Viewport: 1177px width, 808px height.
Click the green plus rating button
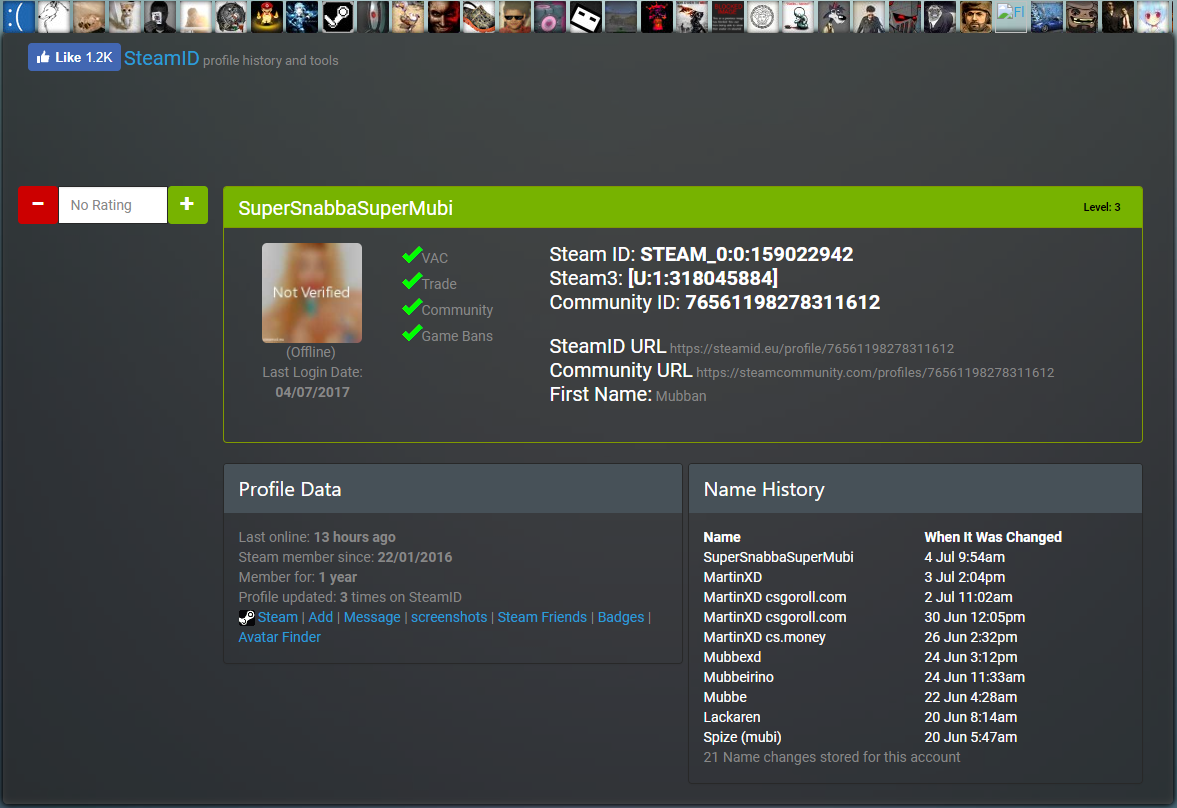click(x=187, y=204)
